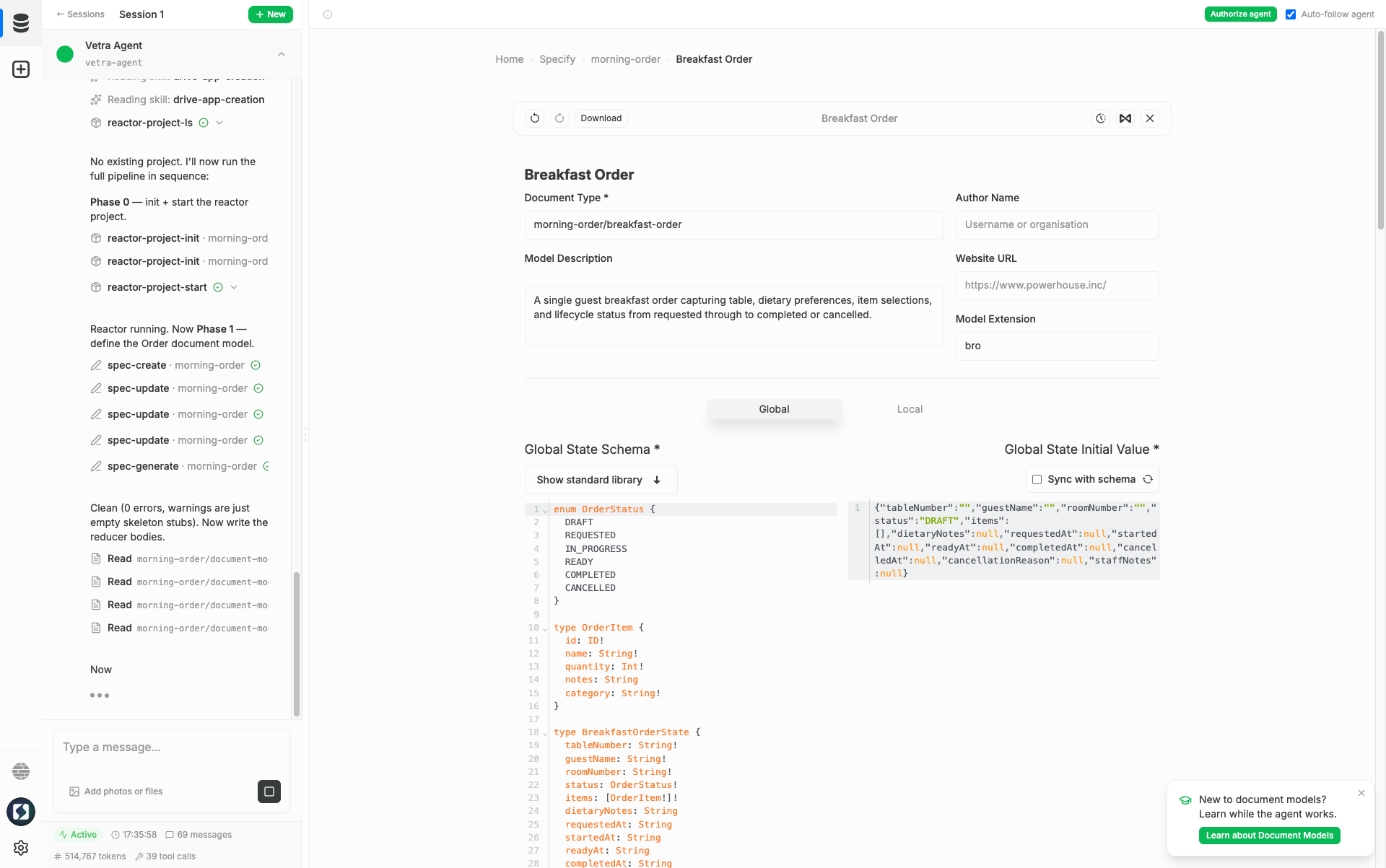1386x868 pixels.
Task: Click the Session 1 title
Action: pos(141,14)
